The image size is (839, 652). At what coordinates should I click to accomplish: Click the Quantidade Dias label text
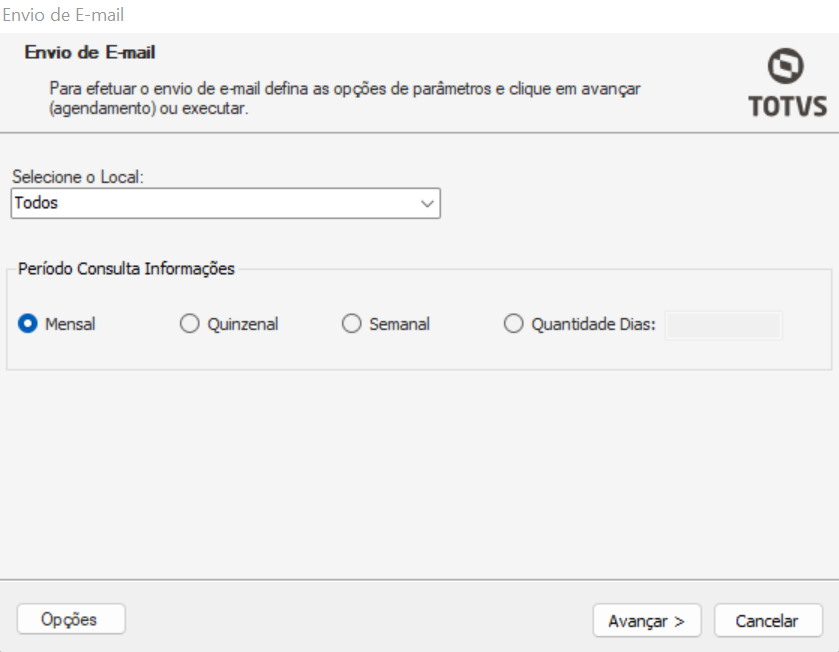click(592, 324)
